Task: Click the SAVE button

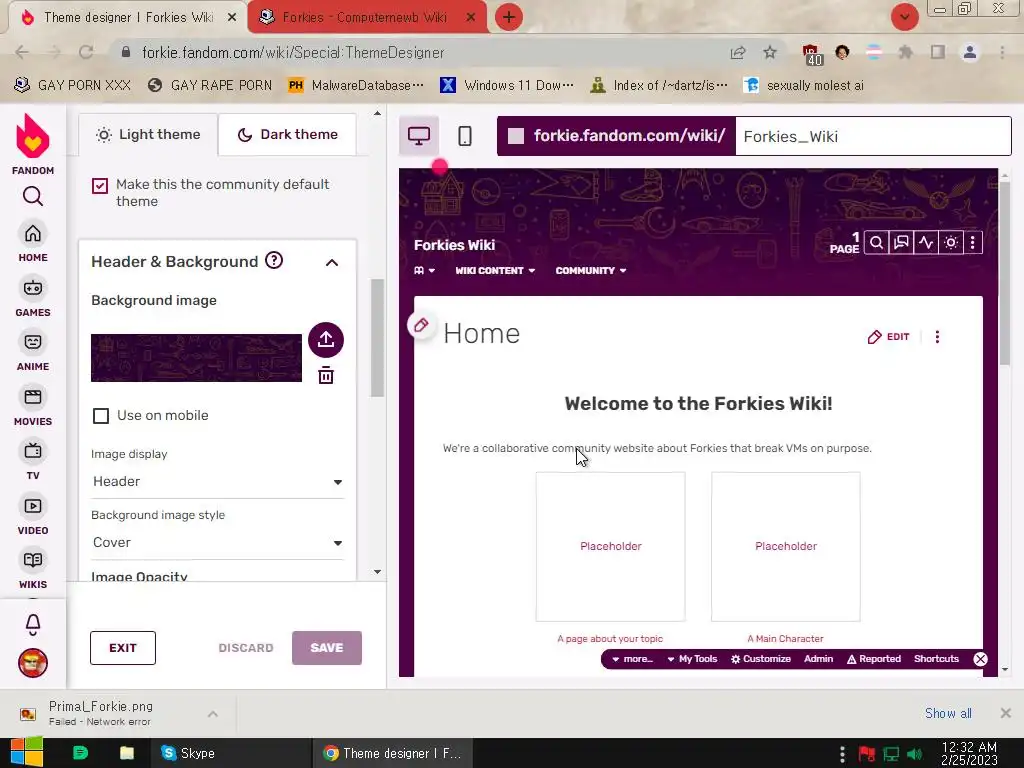Action: tap(327, 648)
